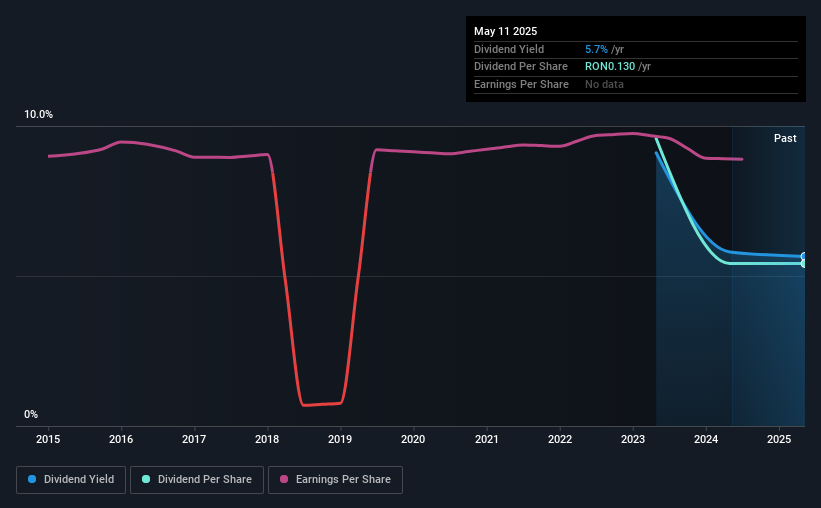Viewport: 821px width, 508px height.
Task: Select the 2020 x-axis label
Action: click(413, 439)
